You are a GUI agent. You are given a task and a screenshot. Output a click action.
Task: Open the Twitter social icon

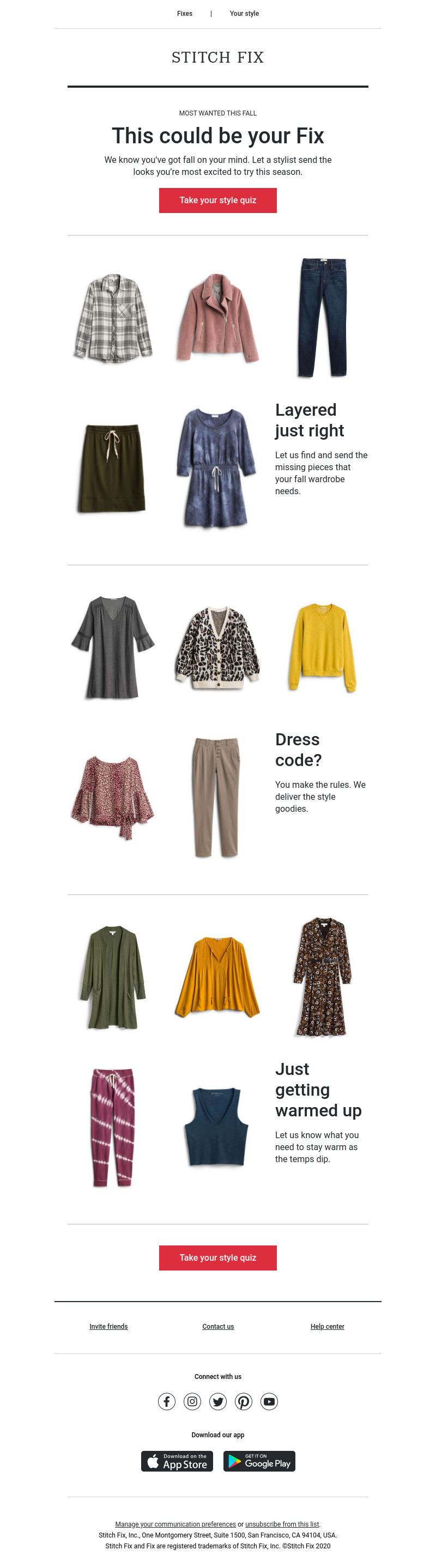[x=218, y=1402]
